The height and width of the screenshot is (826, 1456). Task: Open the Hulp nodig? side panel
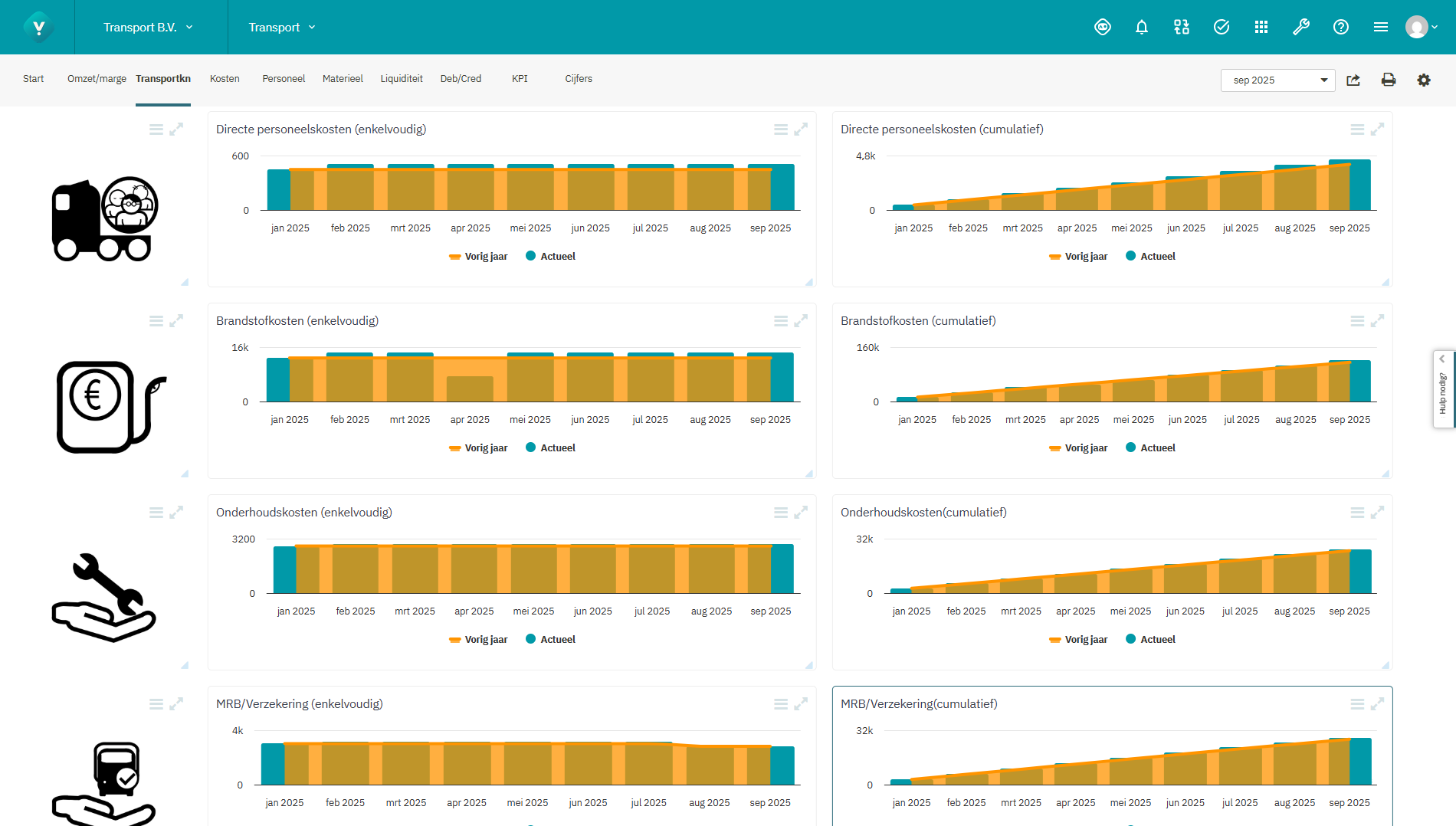click(1443, 390)
